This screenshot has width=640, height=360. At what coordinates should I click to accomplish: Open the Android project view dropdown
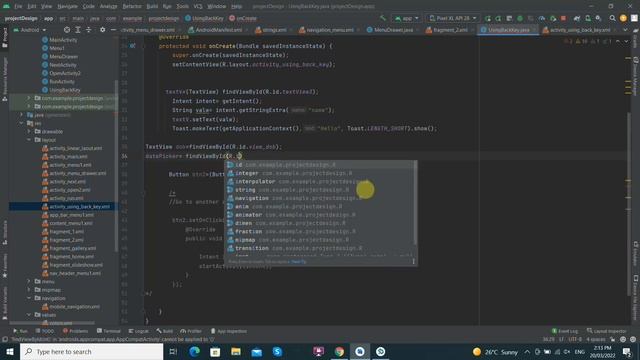[x=30, y=30]
